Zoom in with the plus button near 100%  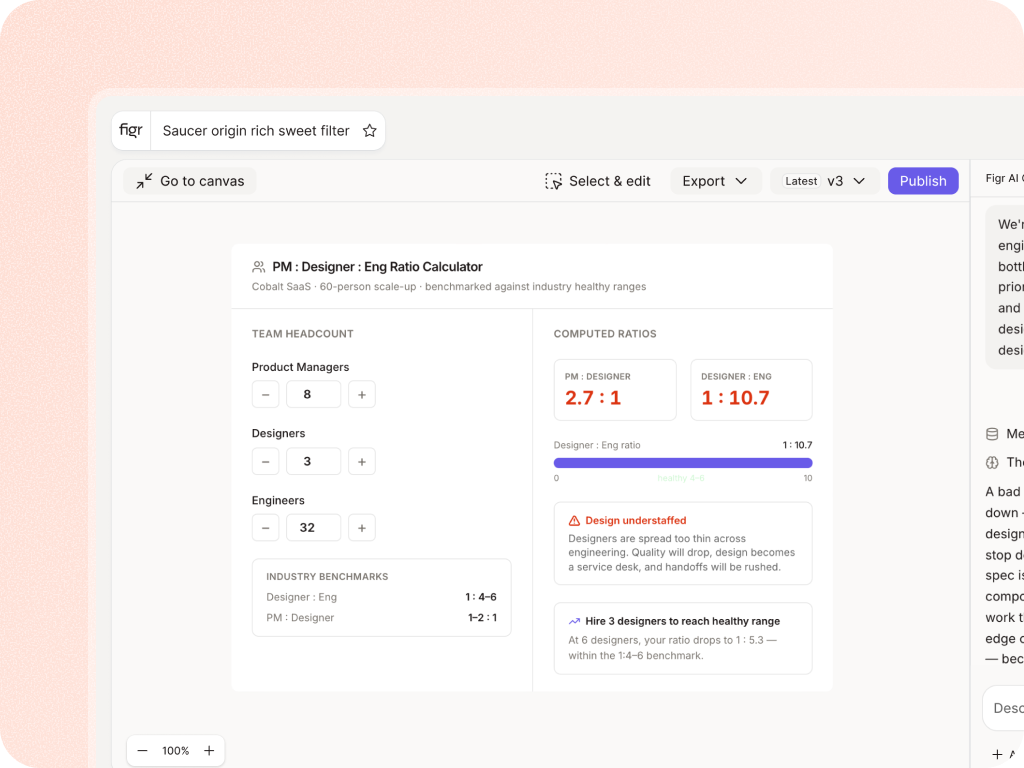coord(209,750)
